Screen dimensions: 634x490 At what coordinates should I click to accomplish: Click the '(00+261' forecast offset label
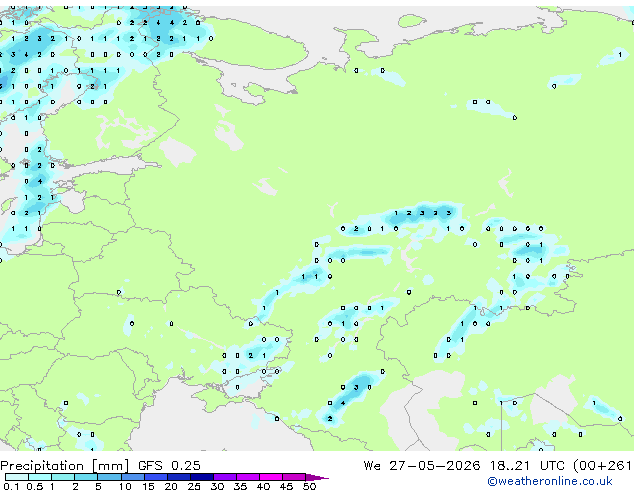pyautogui.click(x=602, y=466)
